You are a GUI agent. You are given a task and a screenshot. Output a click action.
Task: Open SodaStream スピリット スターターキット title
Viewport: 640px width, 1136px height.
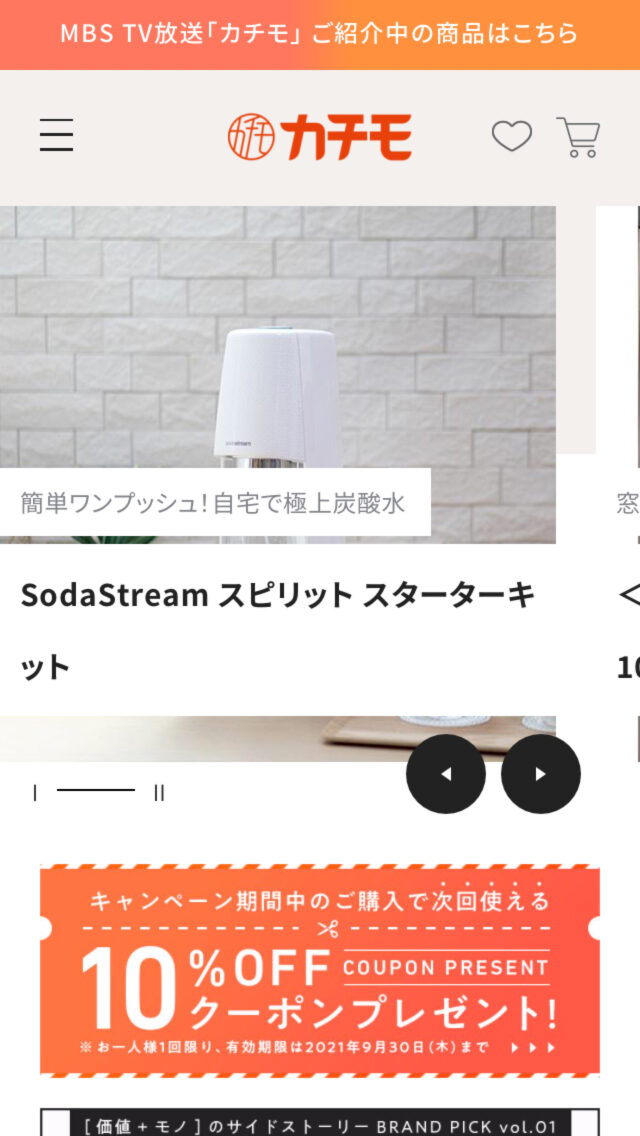tap(278, 630)
